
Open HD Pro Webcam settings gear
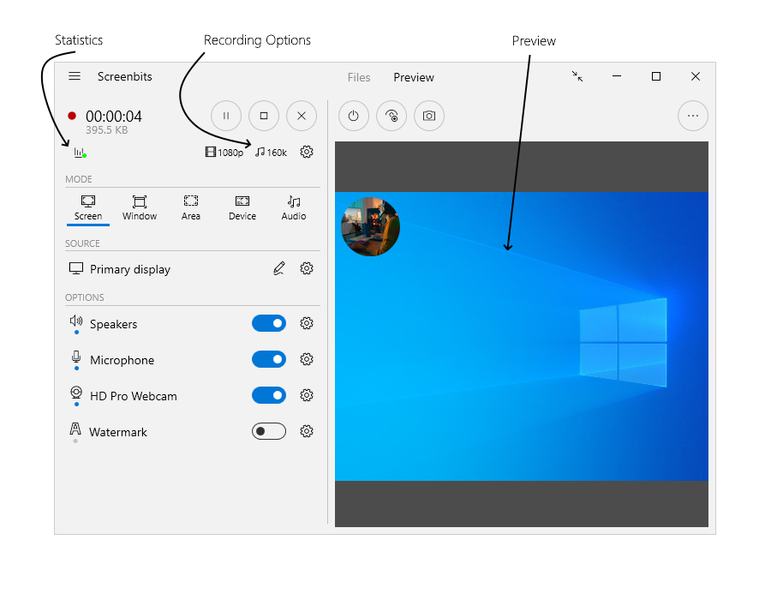click(x=306, y=395)
